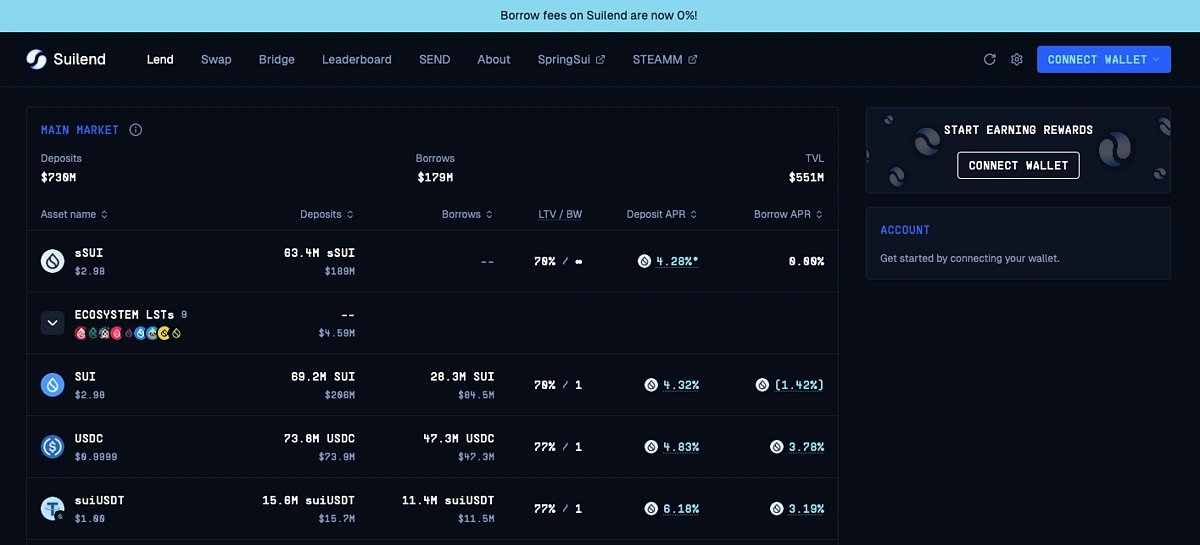
Task: Open the STEAMM external link
Action: [664, 60]
